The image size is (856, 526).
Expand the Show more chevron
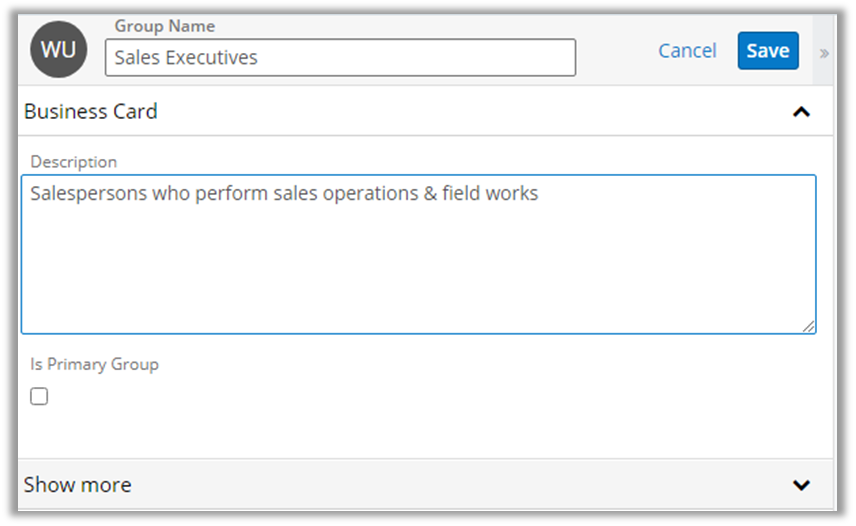click(801, 485)
